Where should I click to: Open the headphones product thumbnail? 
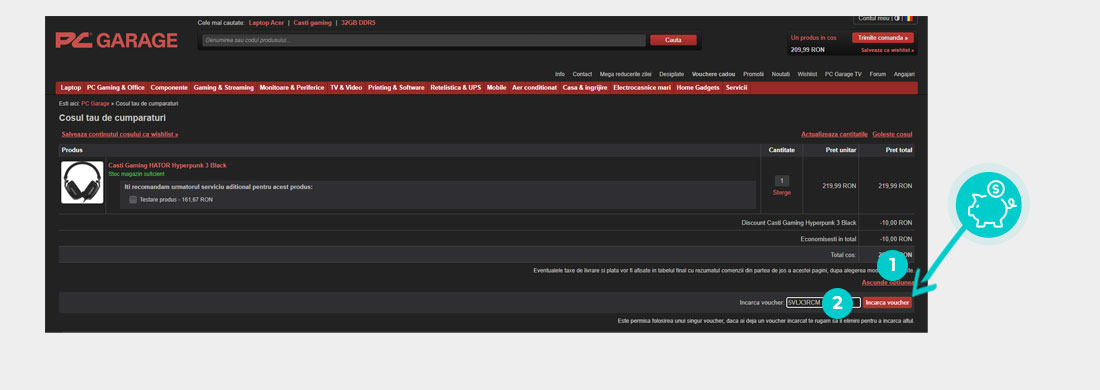pyautogui.click(x=82, y=182)
